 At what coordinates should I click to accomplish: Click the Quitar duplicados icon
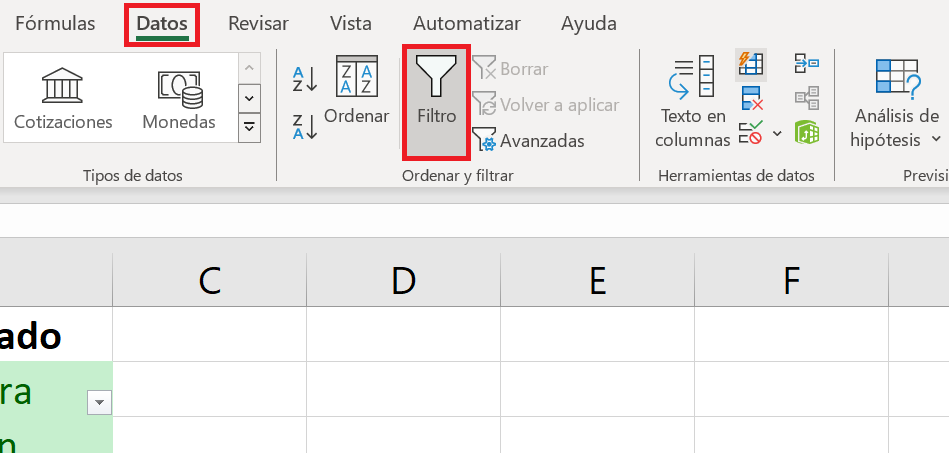(752, 98)
